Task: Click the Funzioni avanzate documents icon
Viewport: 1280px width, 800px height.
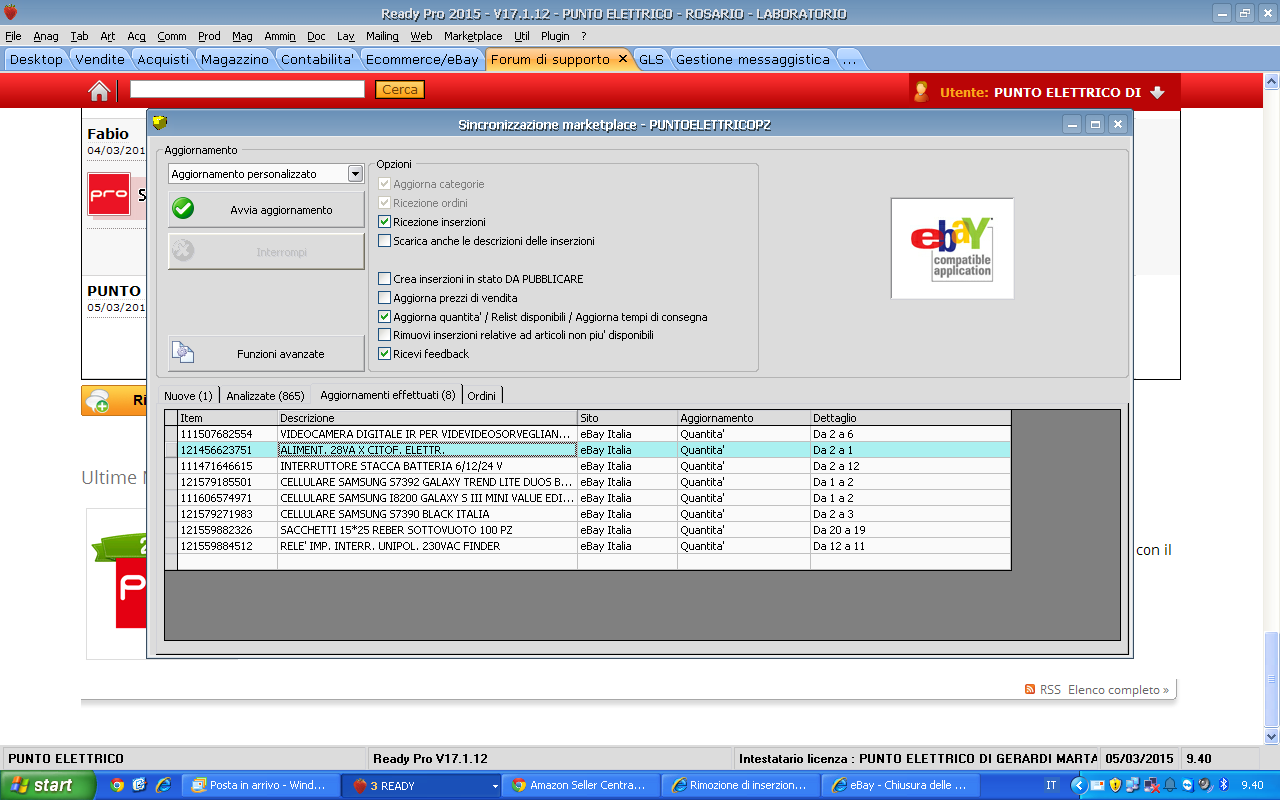Action: coord(183,353)
